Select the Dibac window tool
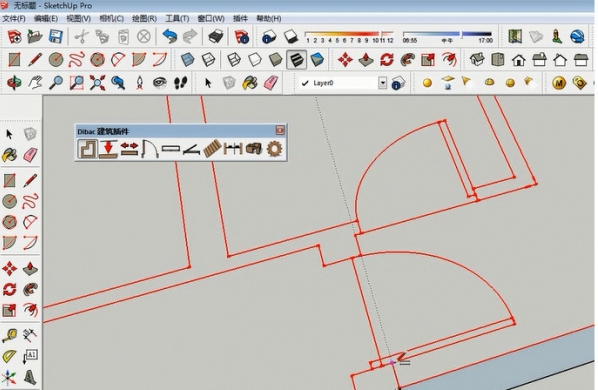 click(170, 149)
